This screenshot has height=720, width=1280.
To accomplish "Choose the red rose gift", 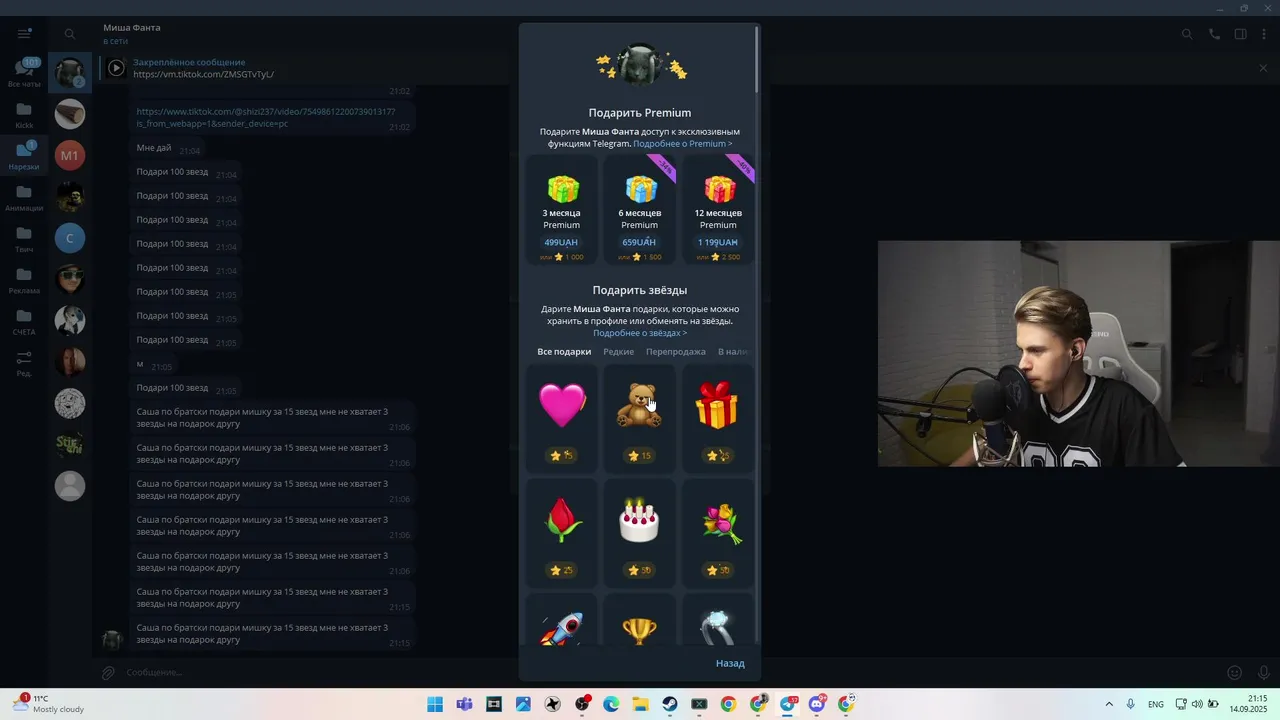I will pos(562,533).
